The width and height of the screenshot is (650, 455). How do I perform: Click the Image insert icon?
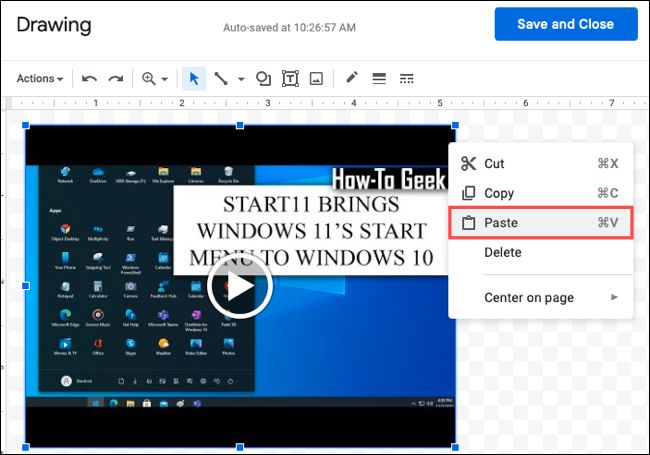click(x=316, y=78)
